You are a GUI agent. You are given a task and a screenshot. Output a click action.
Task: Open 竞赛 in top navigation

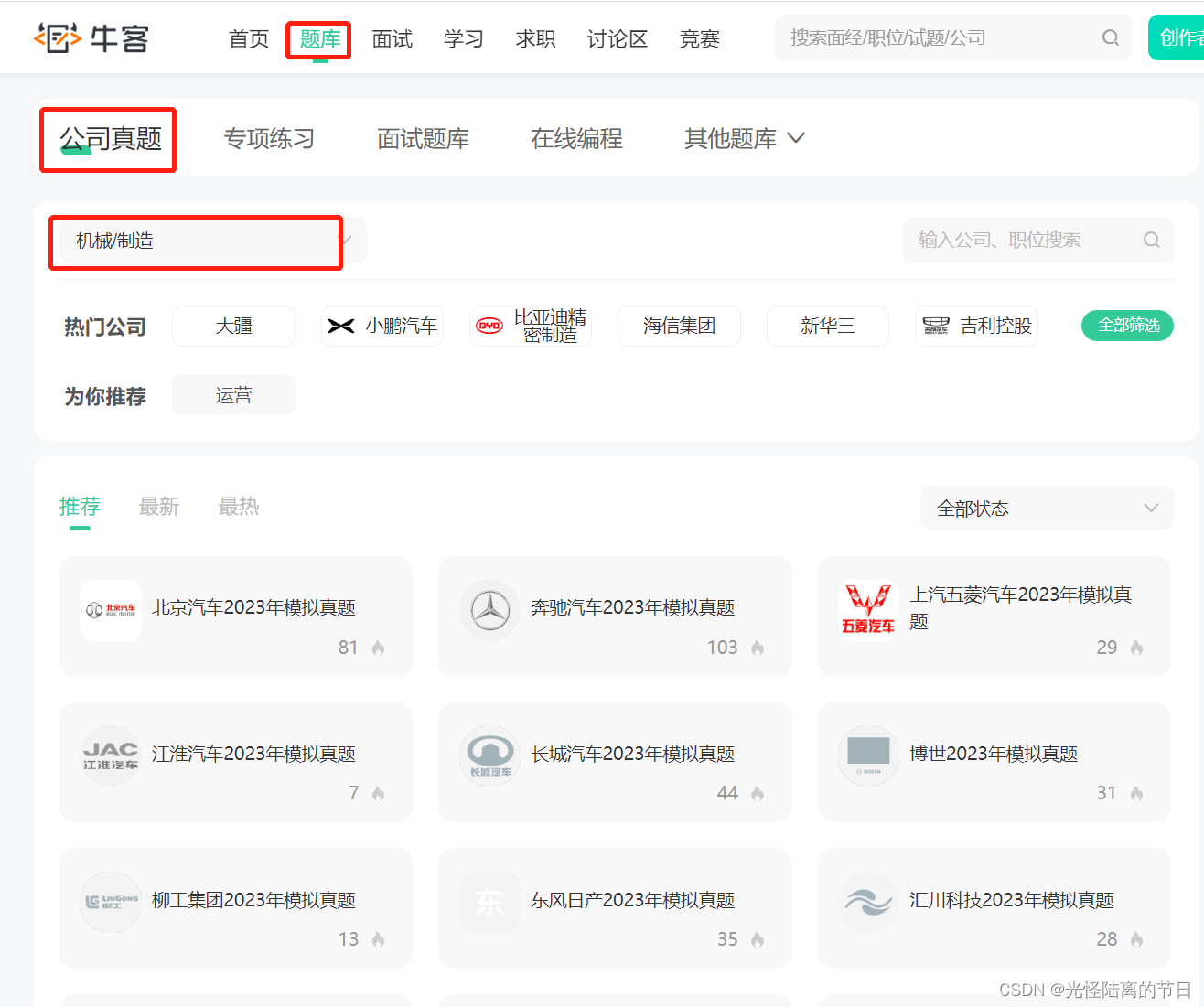pos(700,39)
